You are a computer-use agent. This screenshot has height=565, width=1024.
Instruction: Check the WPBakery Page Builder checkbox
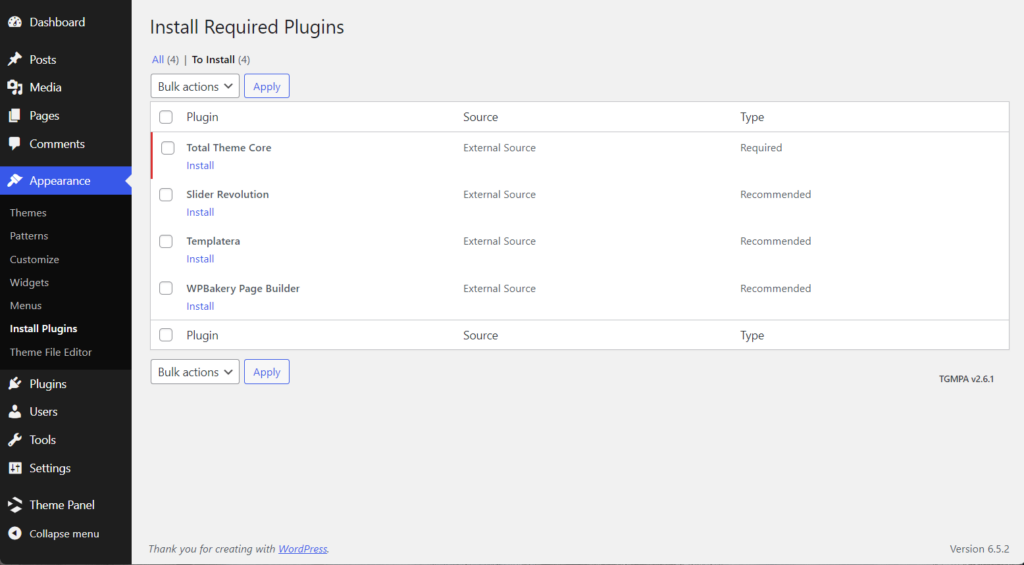[166, 288]
